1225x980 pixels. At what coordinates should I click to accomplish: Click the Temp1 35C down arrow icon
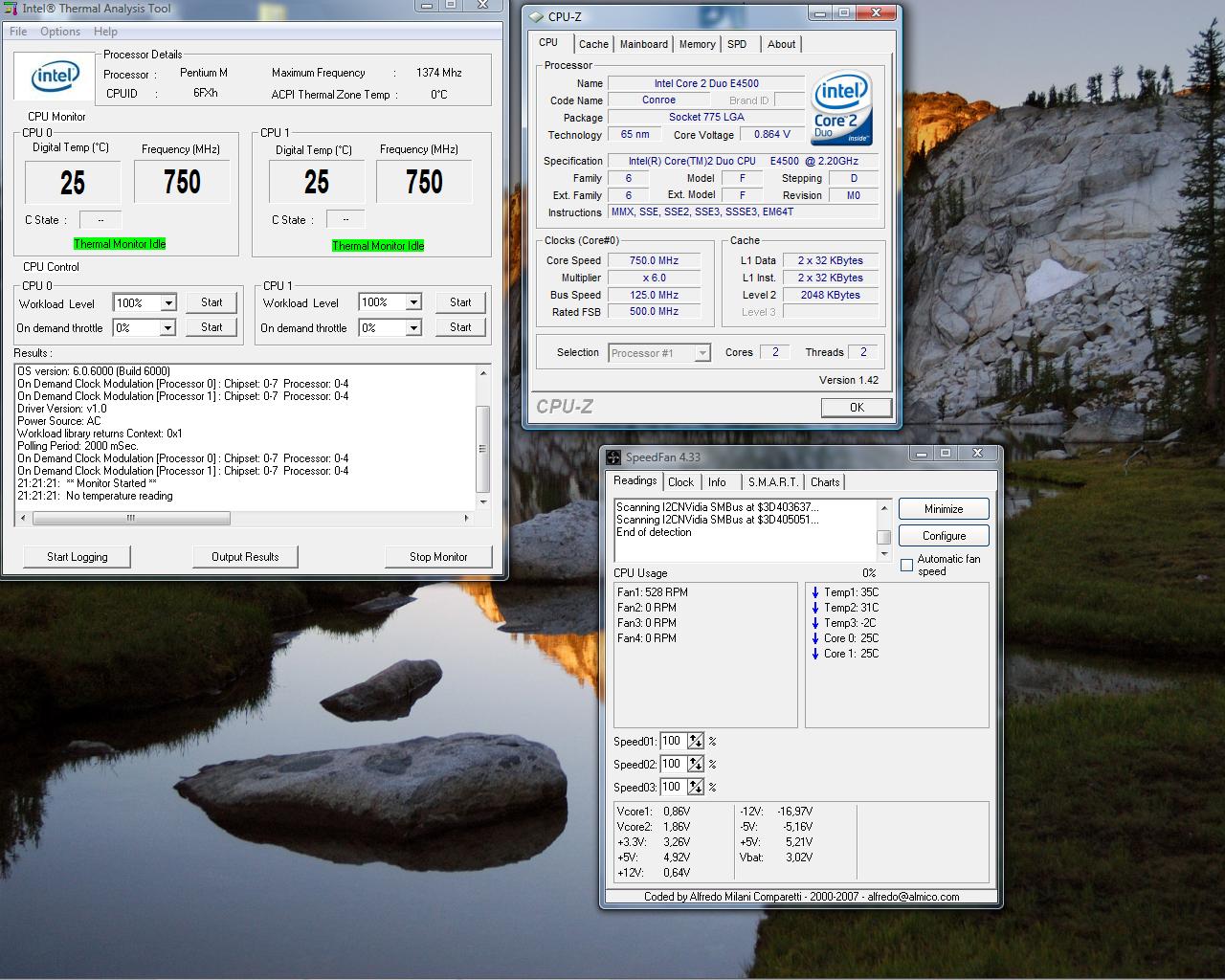(x=815, y=592)
